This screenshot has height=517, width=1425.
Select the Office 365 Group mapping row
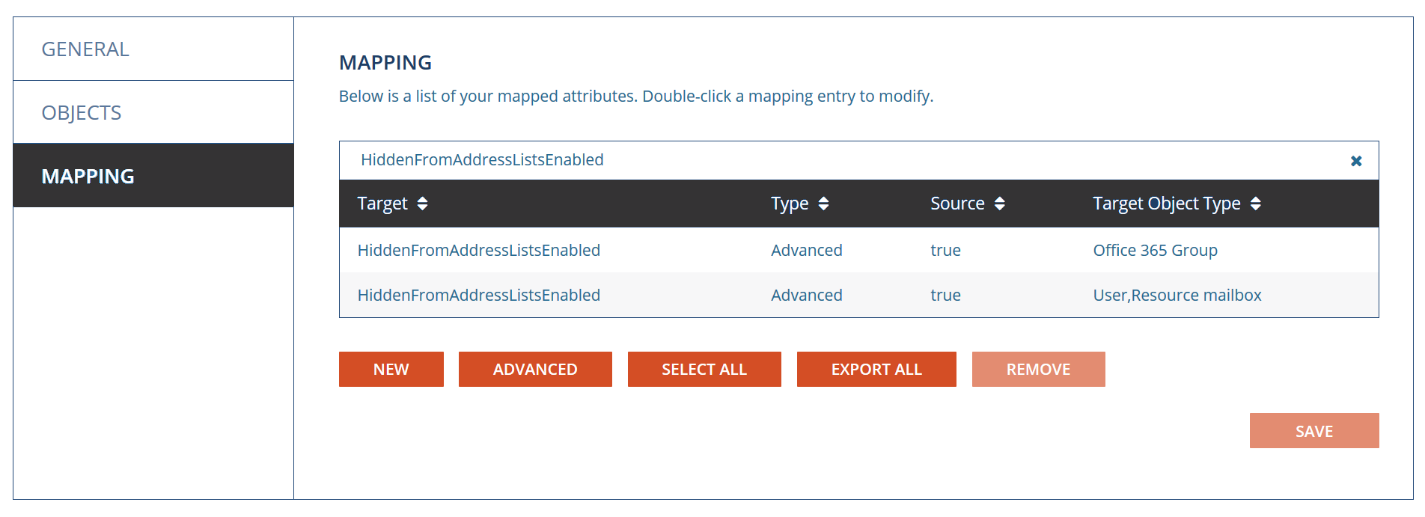pyautogui.click(x=858, y=250)
